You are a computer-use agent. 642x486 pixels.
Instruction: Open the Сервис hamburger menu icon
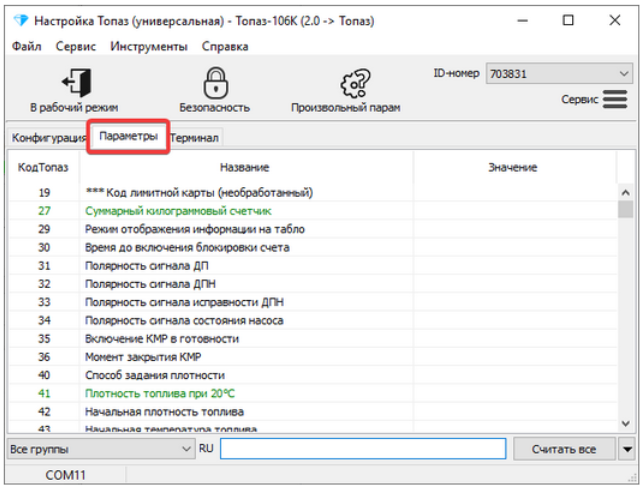(x=615, y=99)
